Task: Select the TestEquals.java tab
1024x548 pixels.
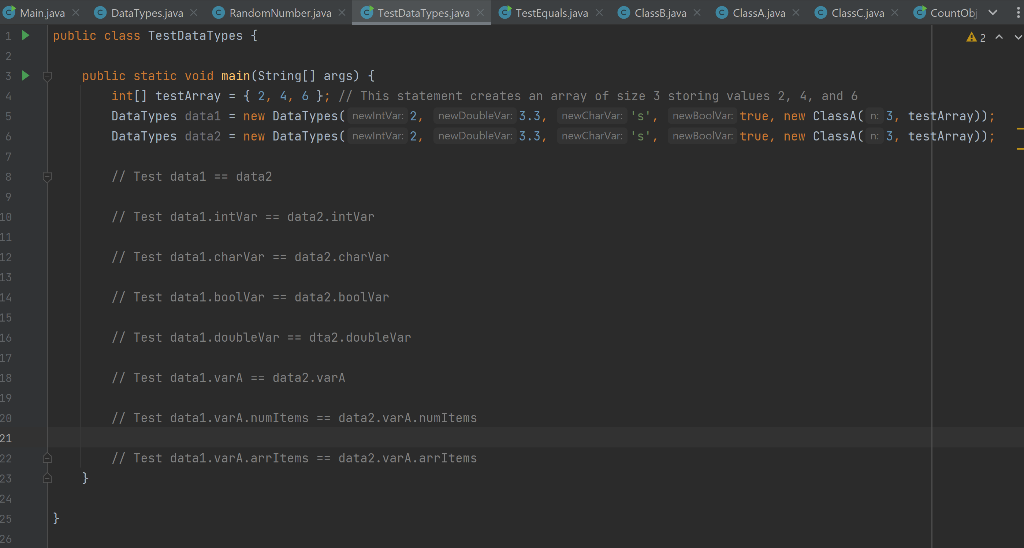Action: [552, 12]
